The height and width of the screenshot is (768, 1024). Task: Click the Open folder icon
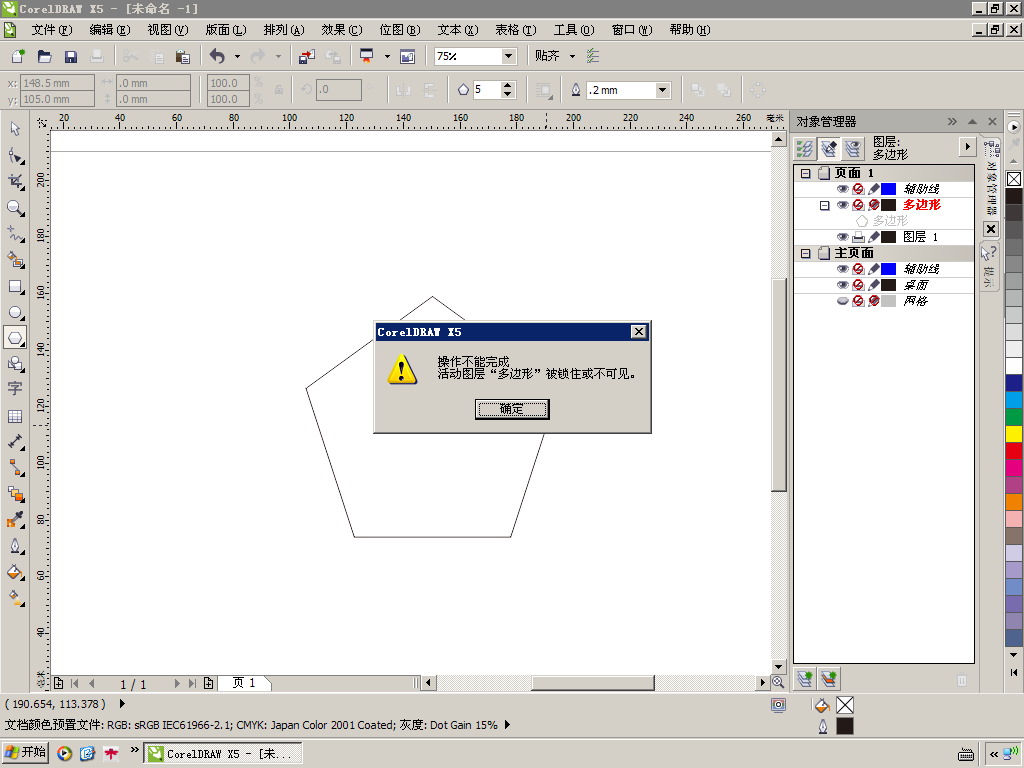[44, 56]
